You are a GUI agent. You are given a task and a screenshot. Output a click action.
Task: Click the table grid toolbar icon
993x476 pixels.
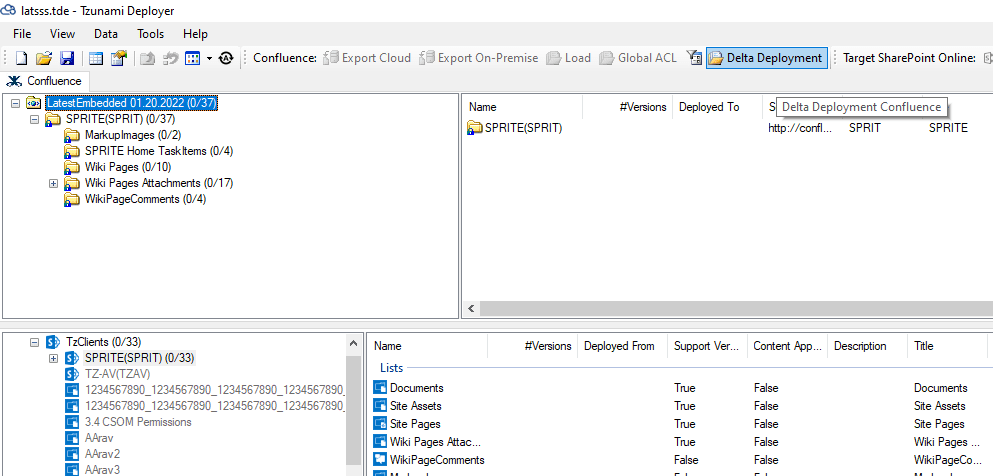[x=96, y=58]
